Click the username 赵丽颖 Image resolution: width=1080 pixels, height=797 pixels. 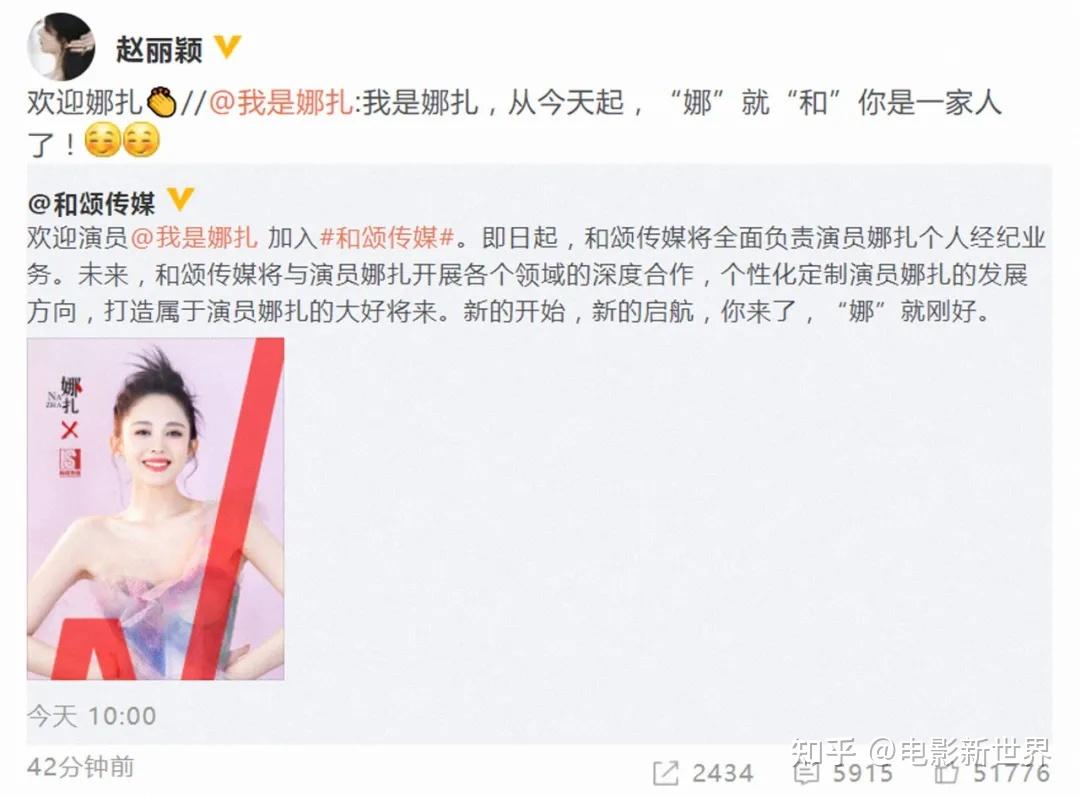pyautogui.click(x=159, y=50)
